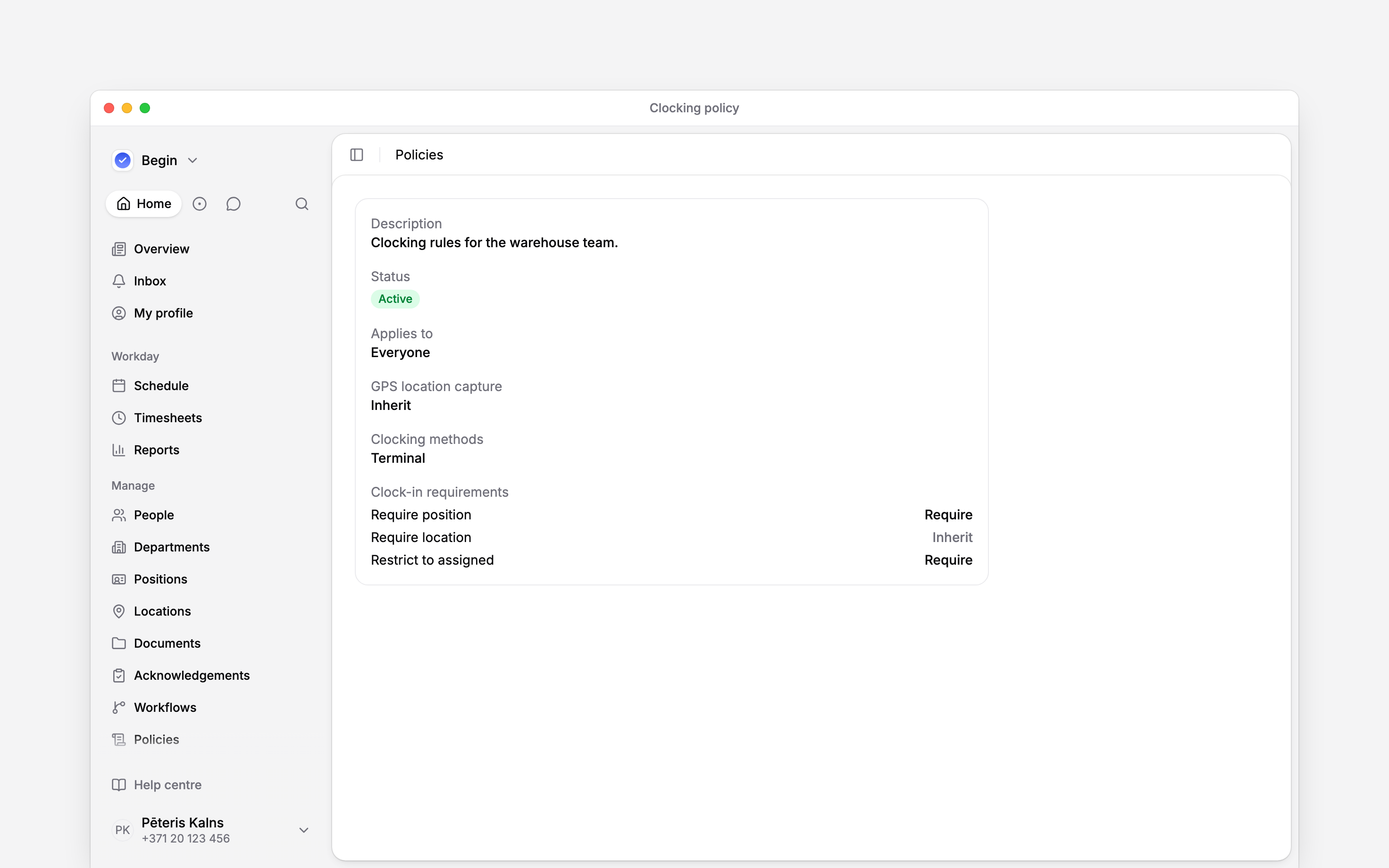The image size is (1389, 868).
Task: Click the Clocking policy window title
Action: [694, 108]
